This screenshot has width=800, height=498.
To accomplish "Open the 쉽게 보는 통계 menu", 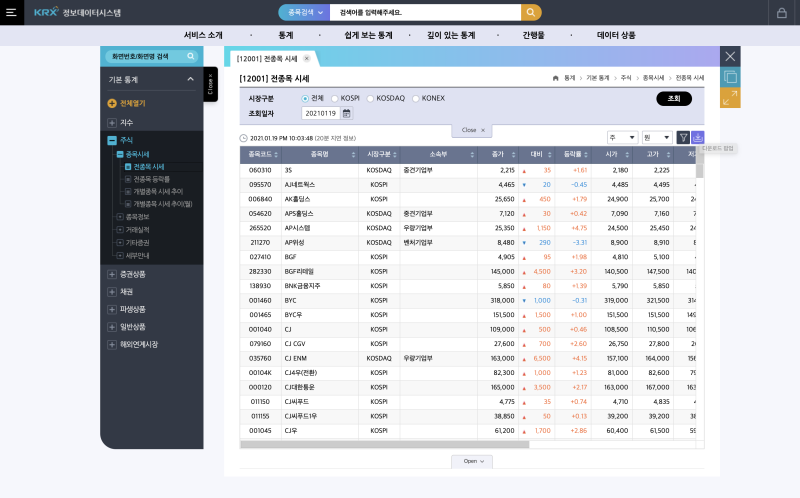I will [368, 35].
